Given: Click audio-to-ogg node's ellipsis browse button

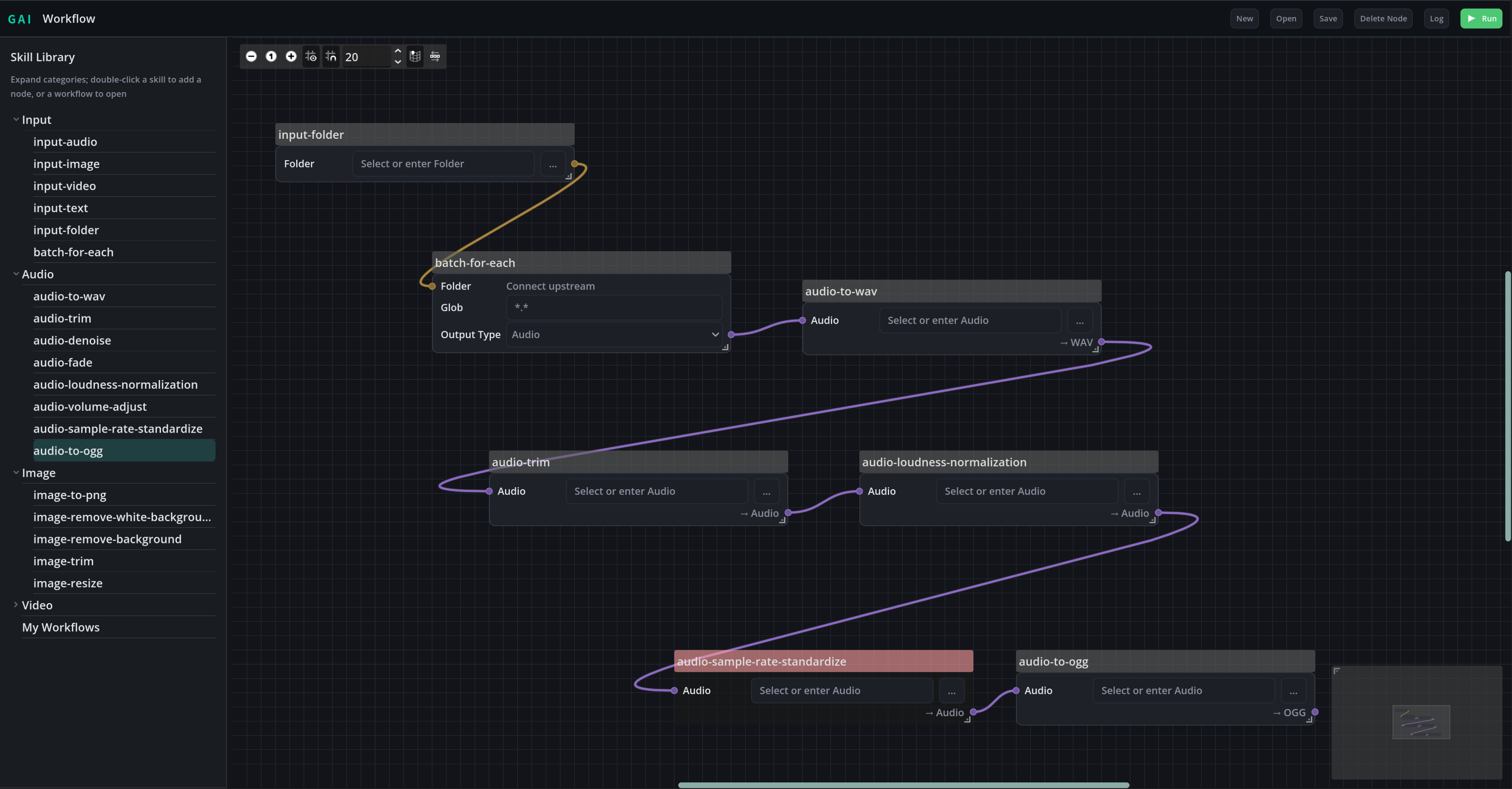Looking at the screenshot, I should tap(1294, 691).
